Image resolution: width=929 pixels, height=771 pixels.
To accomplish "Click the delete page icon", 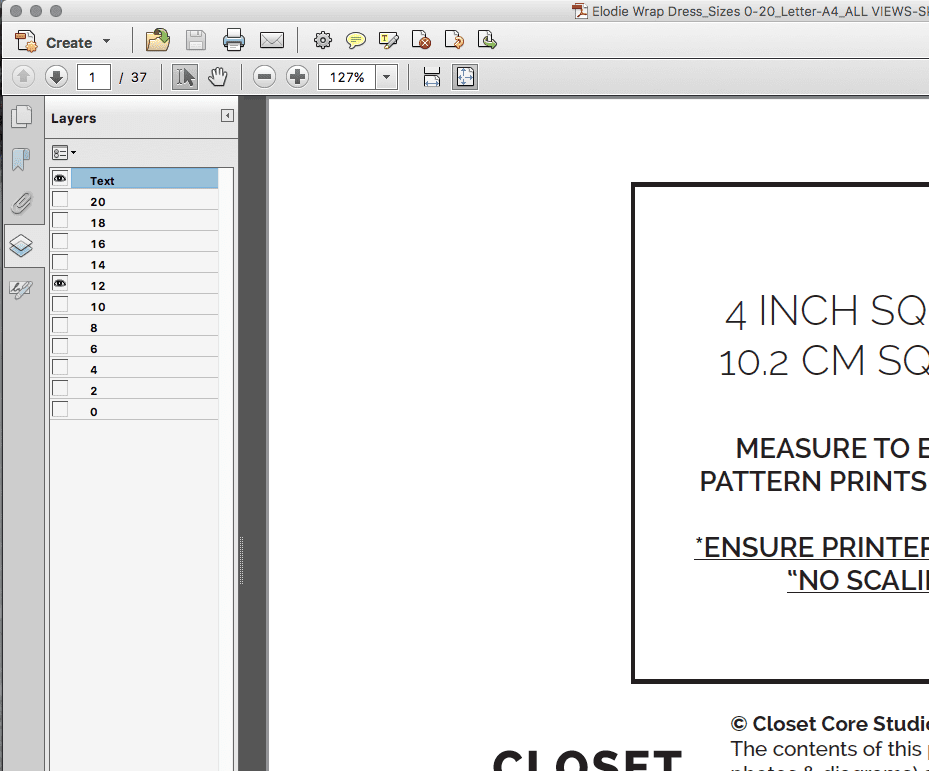I will pyautogui.click(x=421, y=40).
